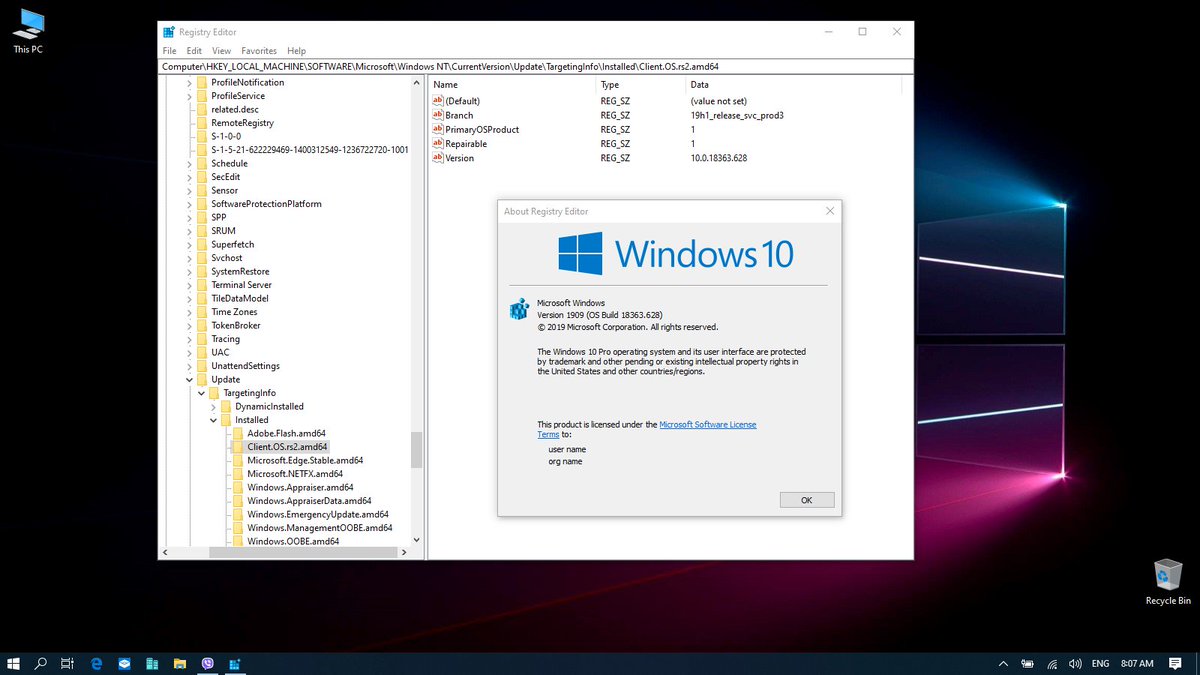
Task: Select the 19h1_release_svc_prod3 data value
Action: click(x=736, y=116)
